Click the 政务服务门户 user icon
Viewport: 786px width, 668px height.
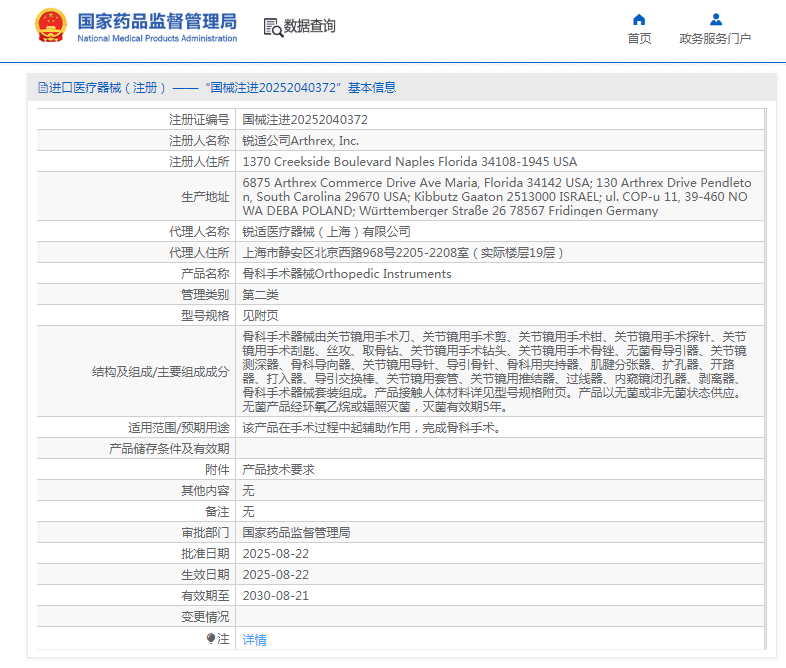click(x=716, y=20)
